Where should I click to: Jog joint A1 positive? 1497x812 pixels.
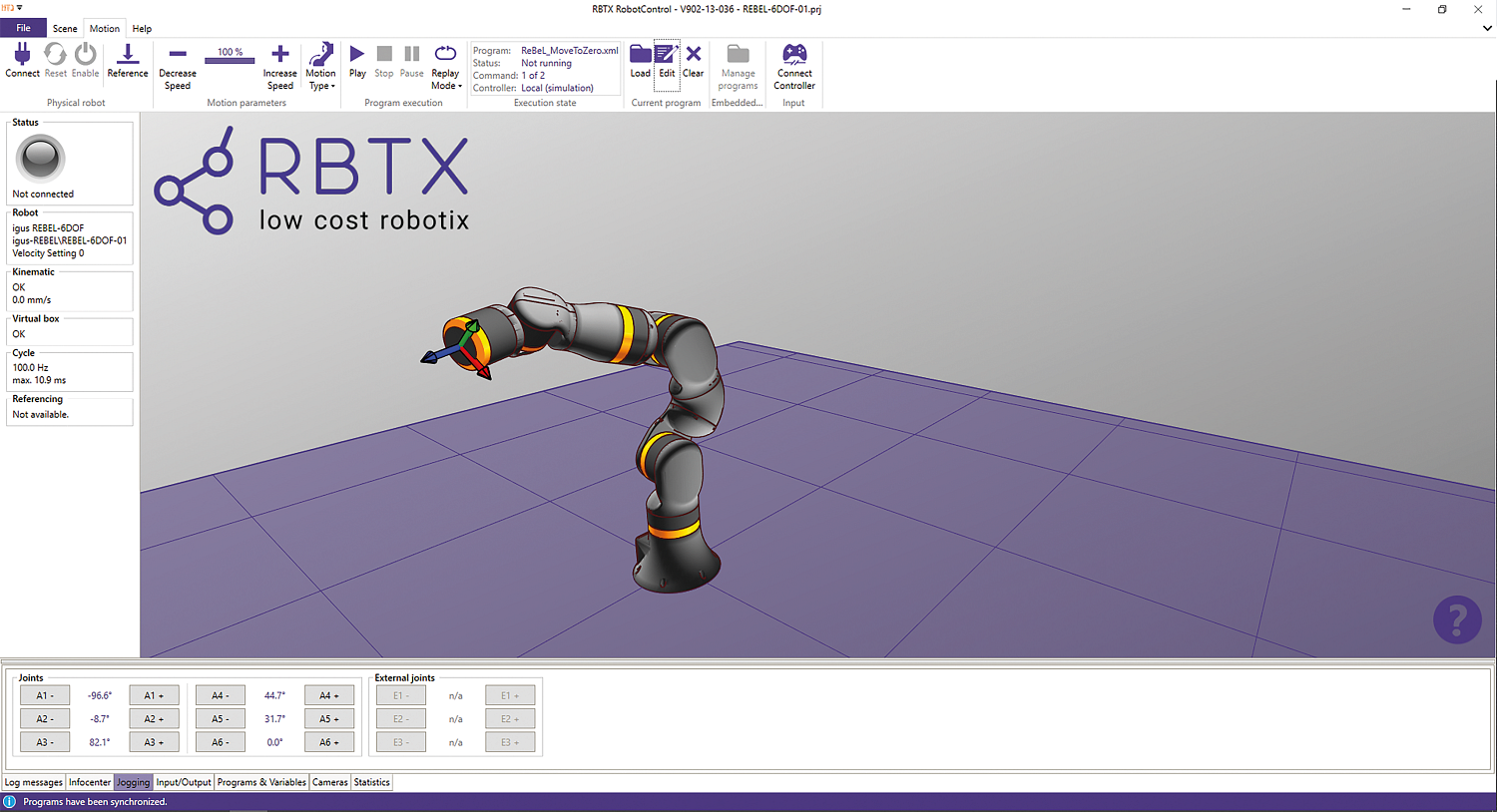[154, 695]
